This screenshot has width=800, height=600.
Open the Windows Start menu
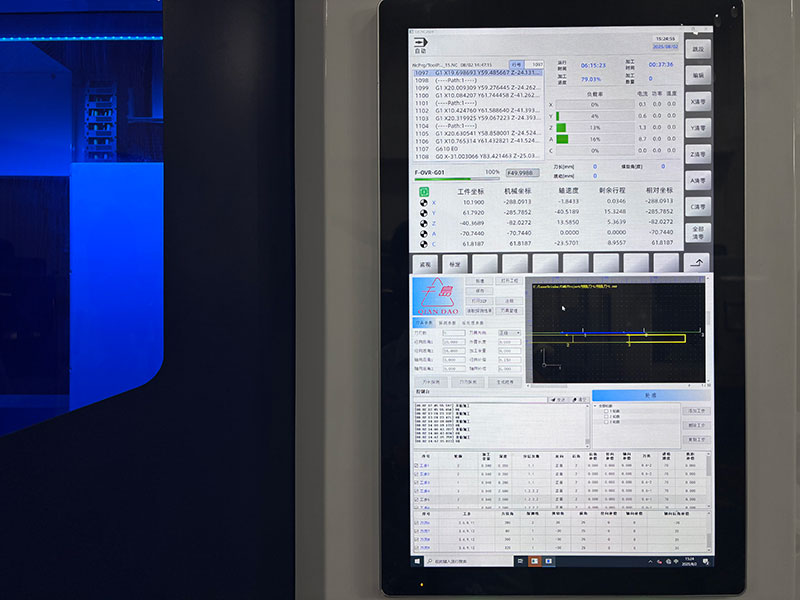coord(417,562)
